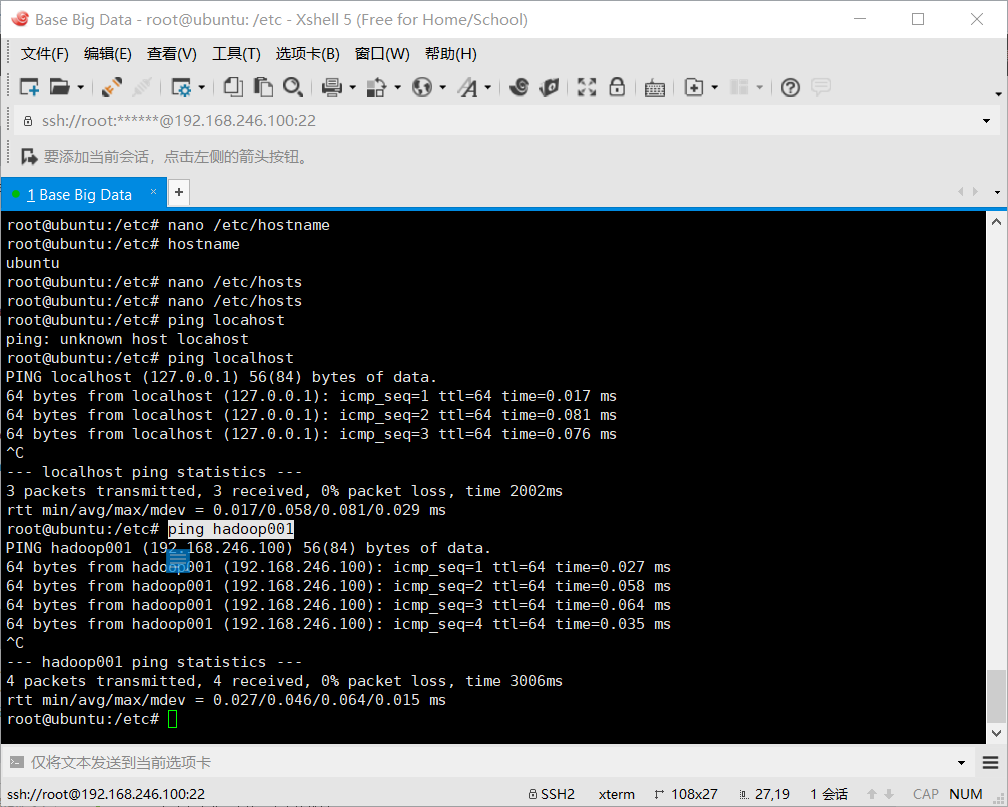
Task: Click the Open Session folder icon
Action: [60, 87]
